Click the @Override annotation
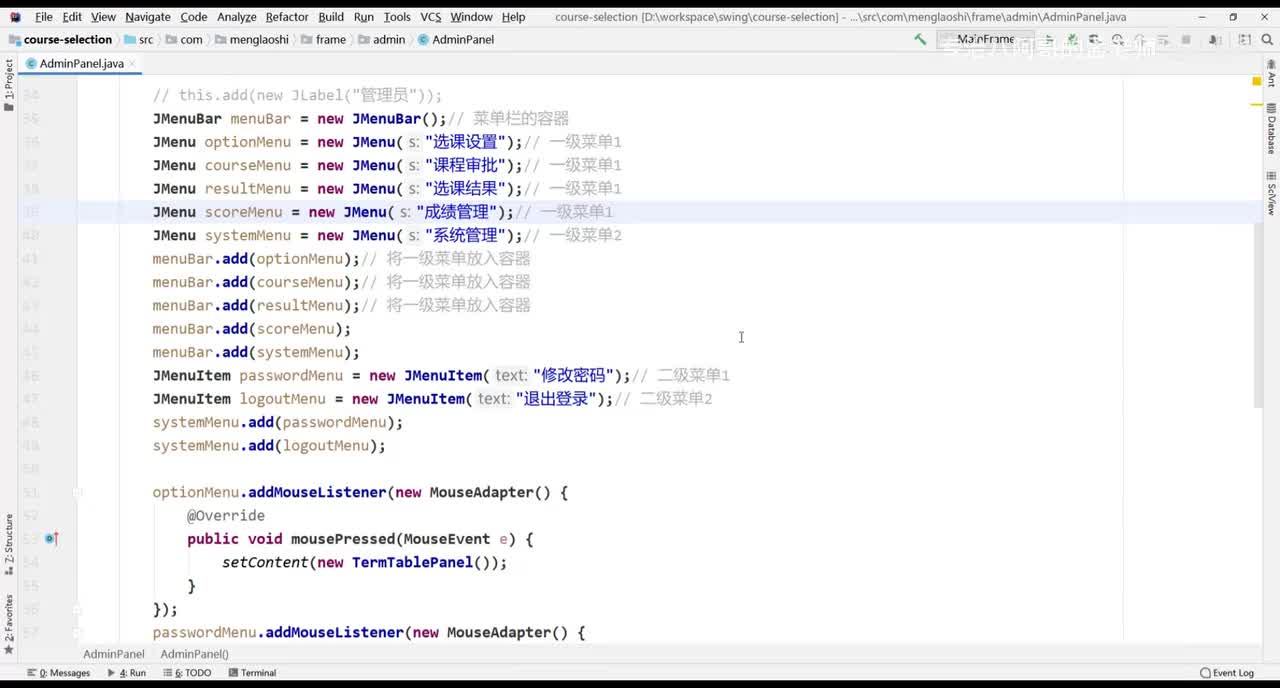Screen dimensions: 1280x688 (226, 516)
